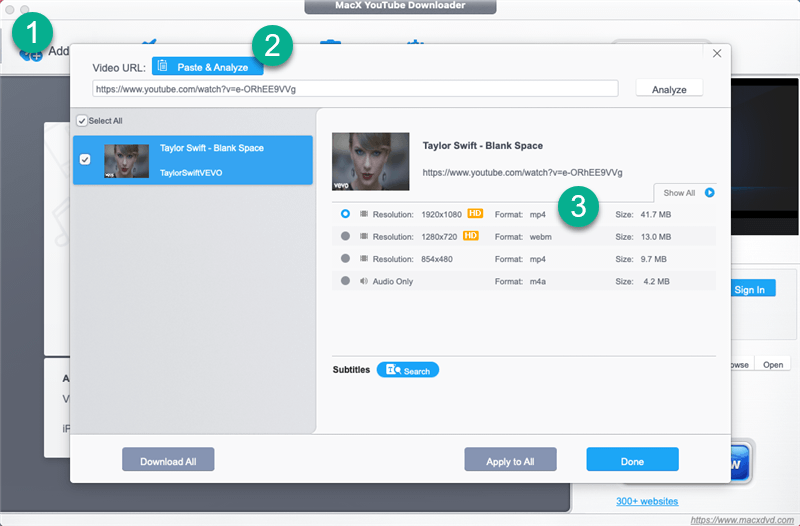The image size is (800, 526).
Task: Select the 1280x720 webm resolution option
Action: (x=345, y=236)
